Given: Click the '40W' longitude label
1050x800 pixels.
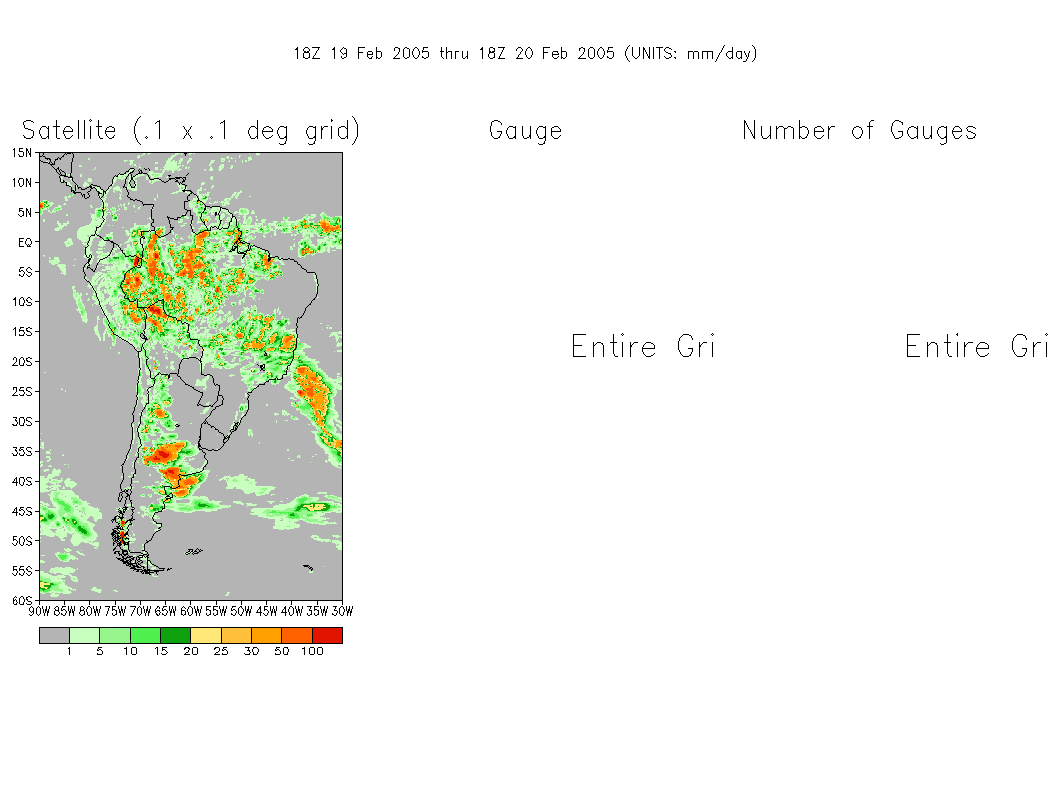Looking at the screenshot, I should pyautogui.click(x=292, y=611).
